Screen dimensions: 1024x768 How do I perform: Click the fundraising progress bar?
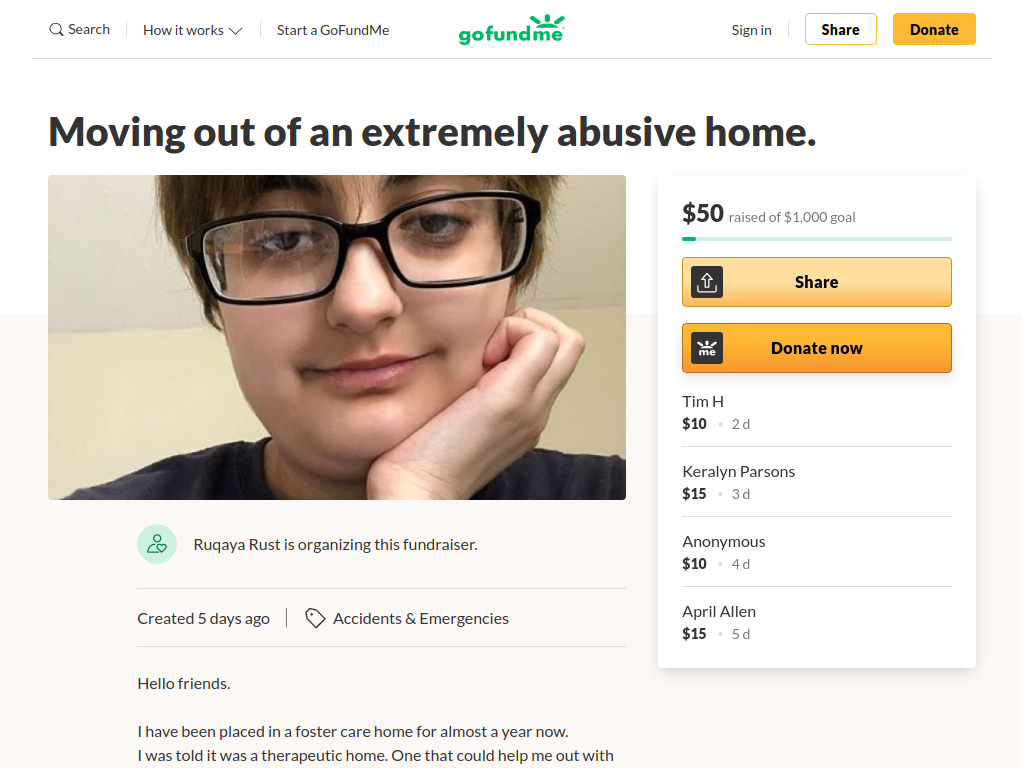coord(816,239)
